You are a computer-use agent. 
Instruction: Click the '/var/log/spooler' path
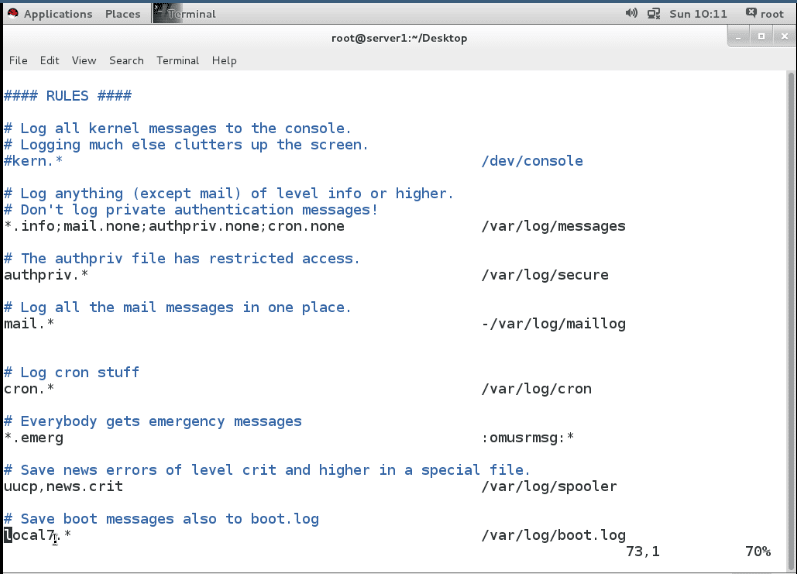tap(549, 487)
